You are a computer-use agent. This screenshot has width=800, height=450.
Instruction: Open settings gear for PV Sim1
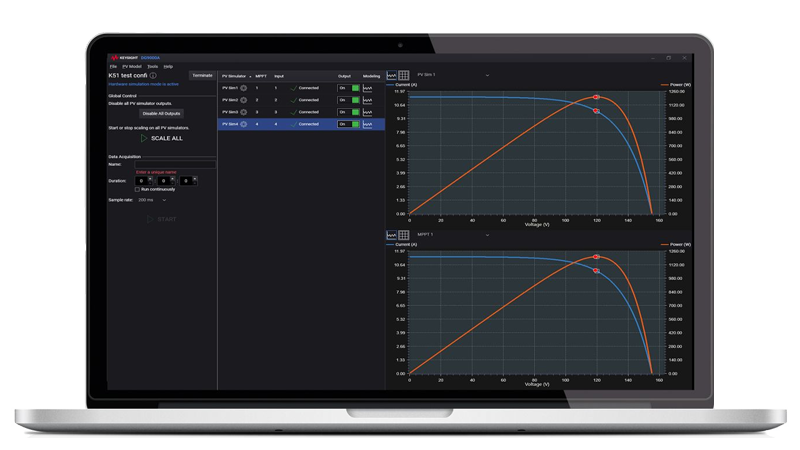(244, 88)
